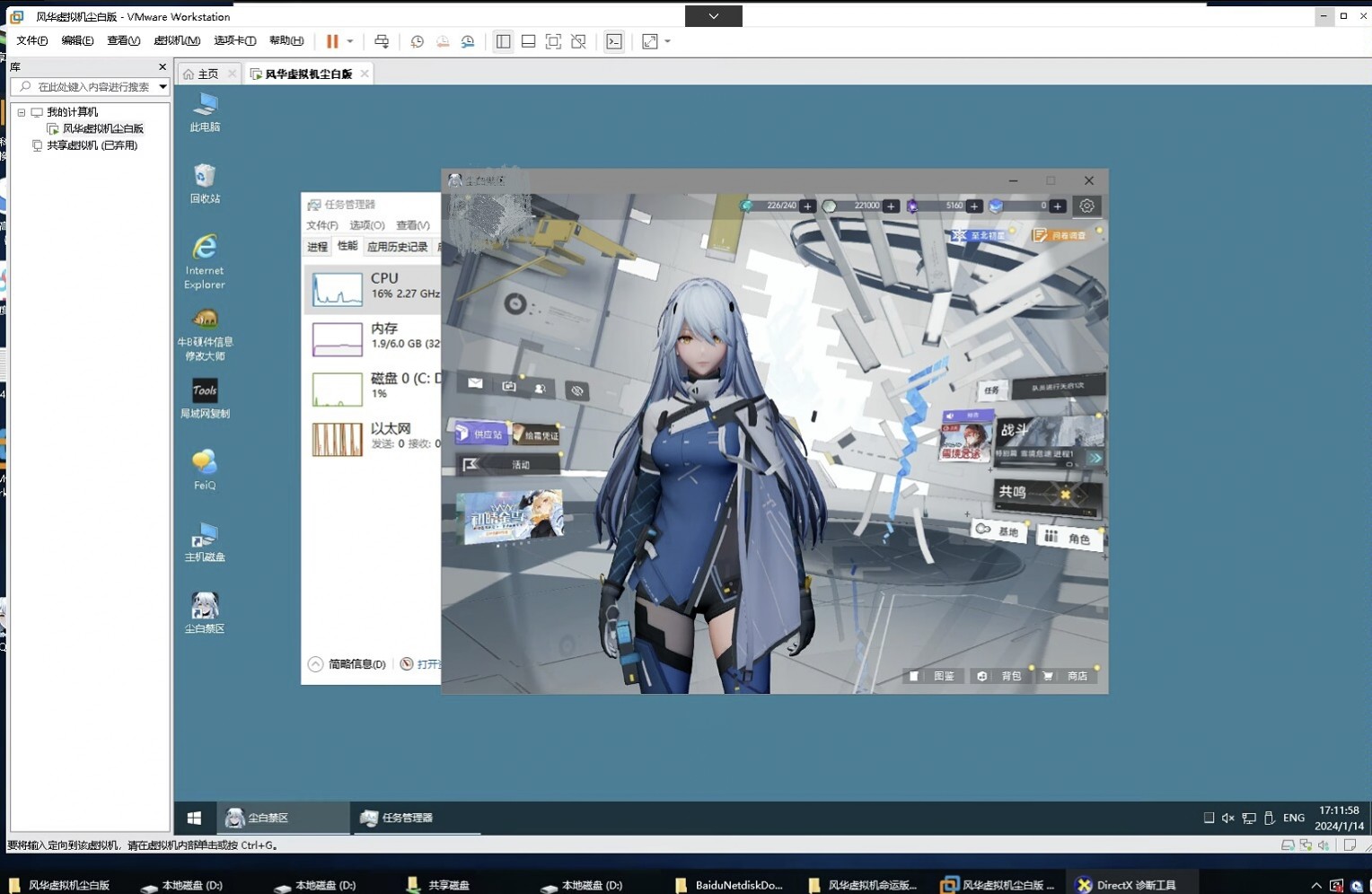The width and height of the screenshot is (1372, 894).
Task: Open the 牛B硬件信息修改大师 desktop icon
Action: point(205,334)
